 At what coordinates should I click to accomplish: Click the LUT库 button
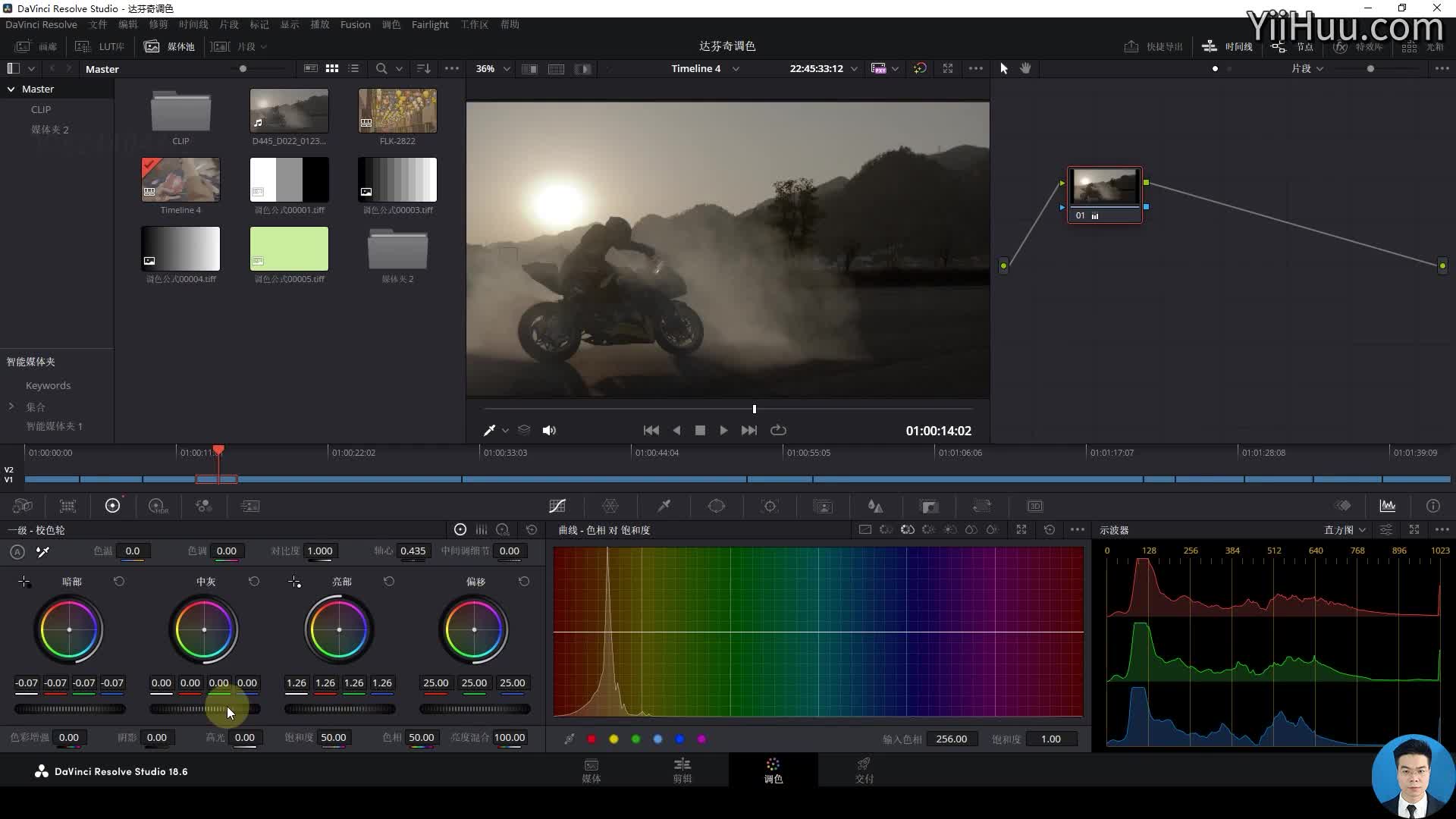coord(99,46)
